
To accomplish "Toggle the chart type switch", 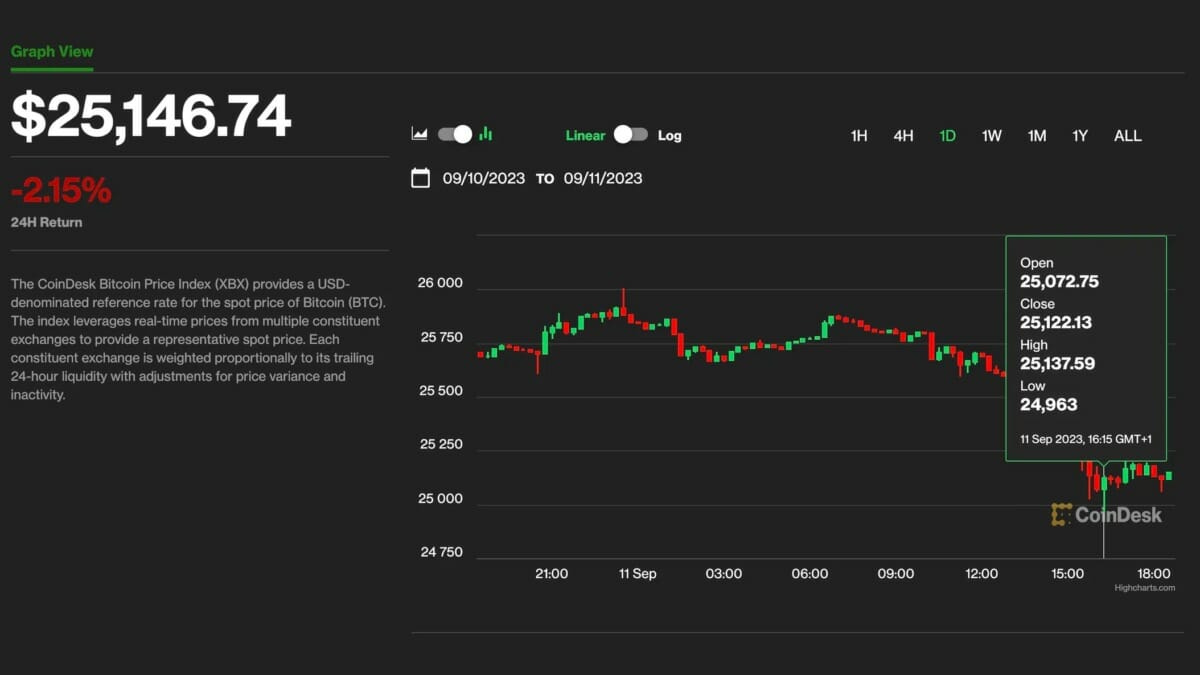I will (x=455, y=134).
